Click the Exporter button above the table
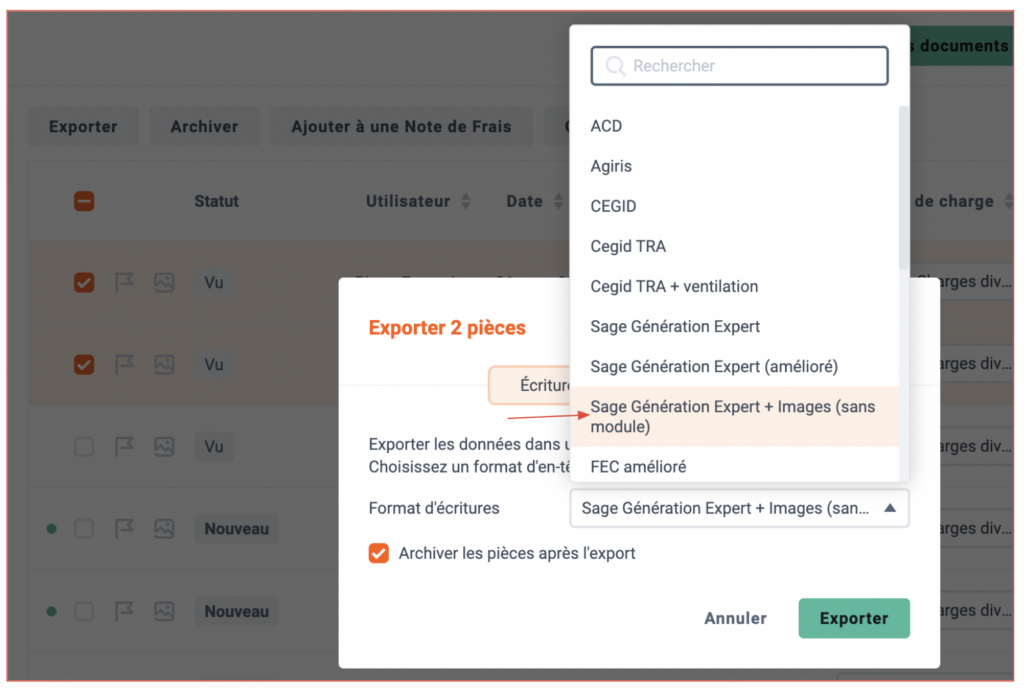The height and width of the screenshot is (688, 1024). pos(83,127)
